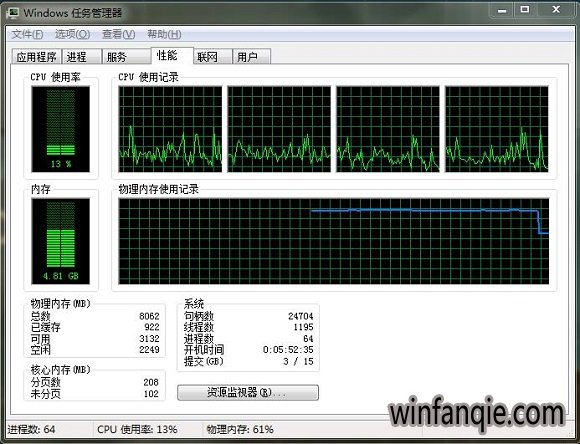This screenshot has height=444, width=580.
Task: Click the 物理内存使用记录 graph
Action: point(334,241)
